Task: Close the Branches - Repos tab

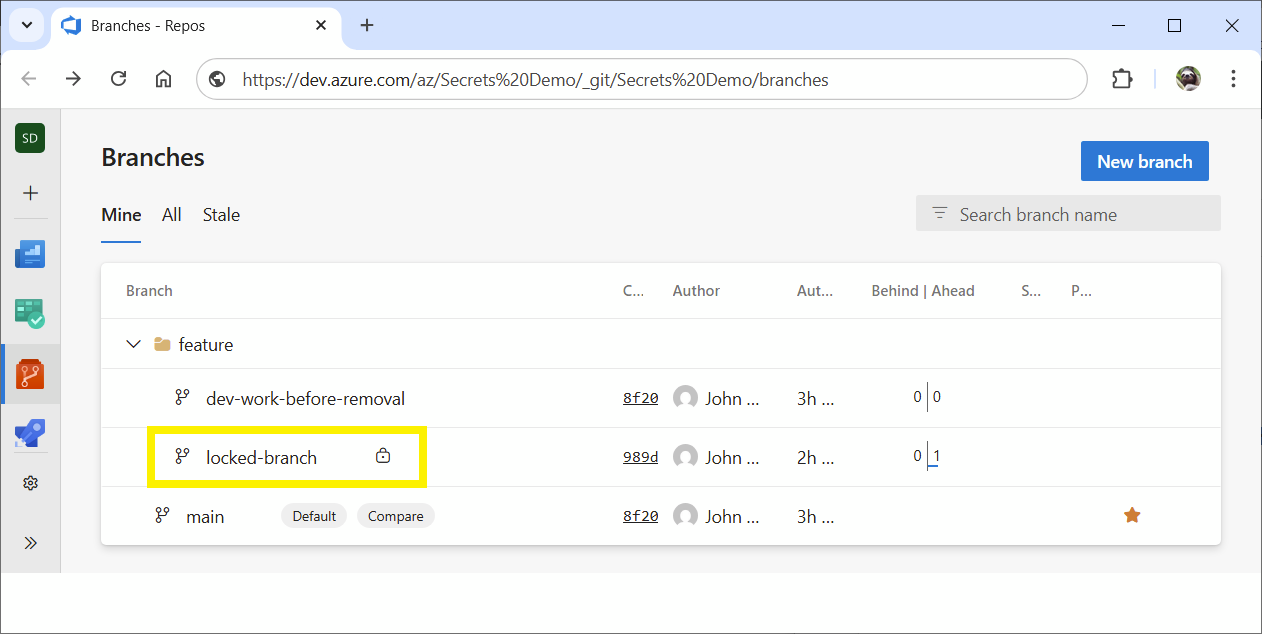Action: (321, 25)
